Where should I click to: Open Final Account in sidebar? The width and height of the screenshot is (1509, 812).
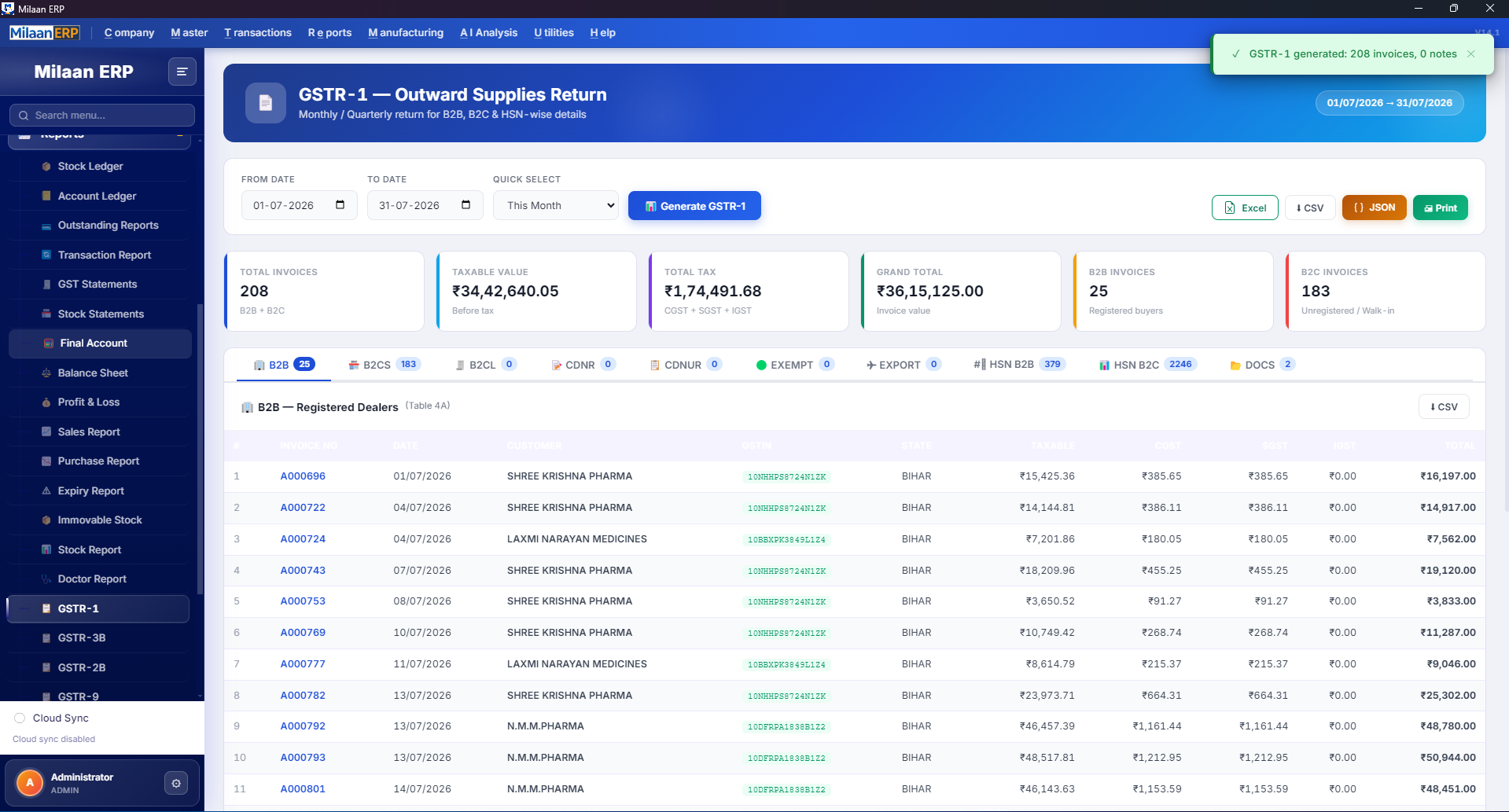click(x=100, y=344)
